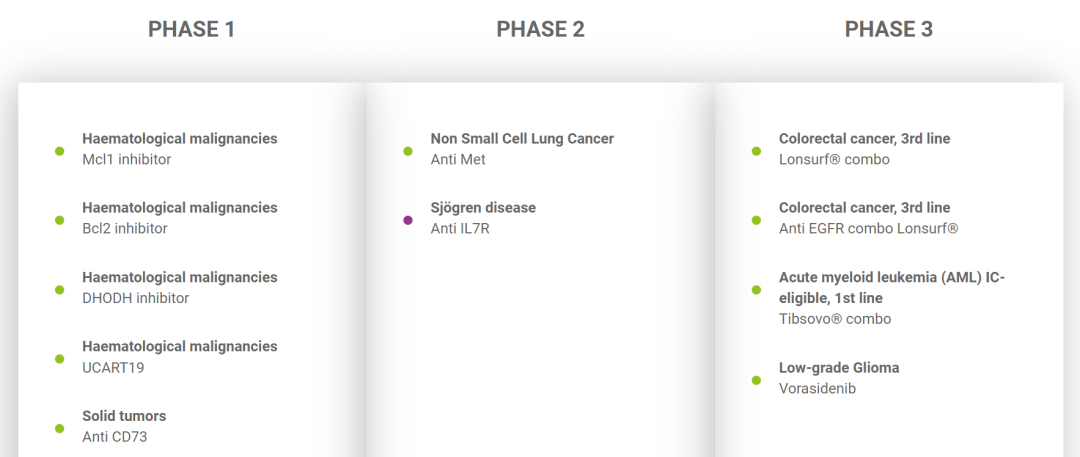Click the green dot beside Mcl1 inhibitor
Screen dimensions: 1080x457
click(60, 151)
